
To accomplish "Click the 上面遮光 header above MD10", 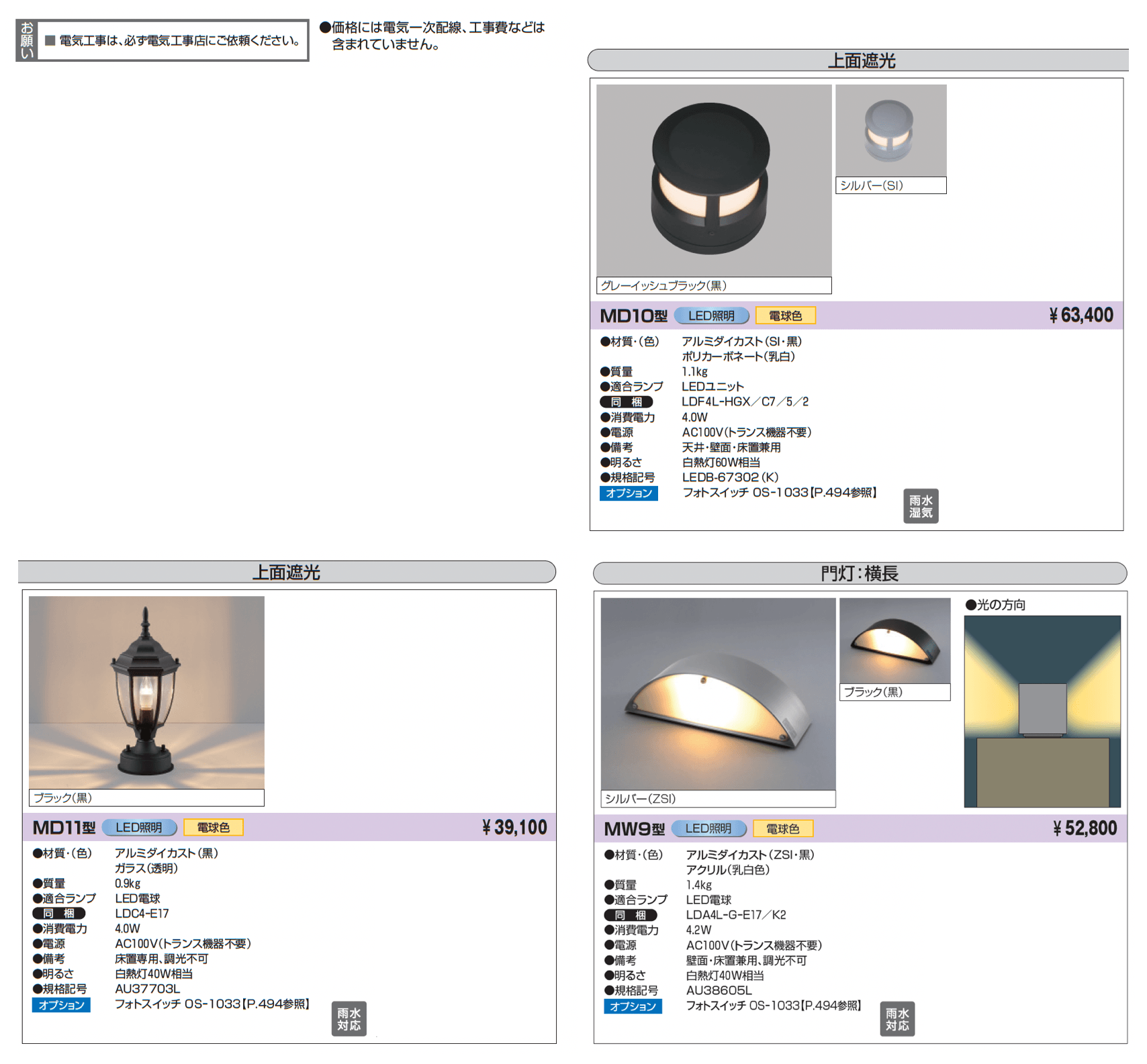I will coord(861,60).
